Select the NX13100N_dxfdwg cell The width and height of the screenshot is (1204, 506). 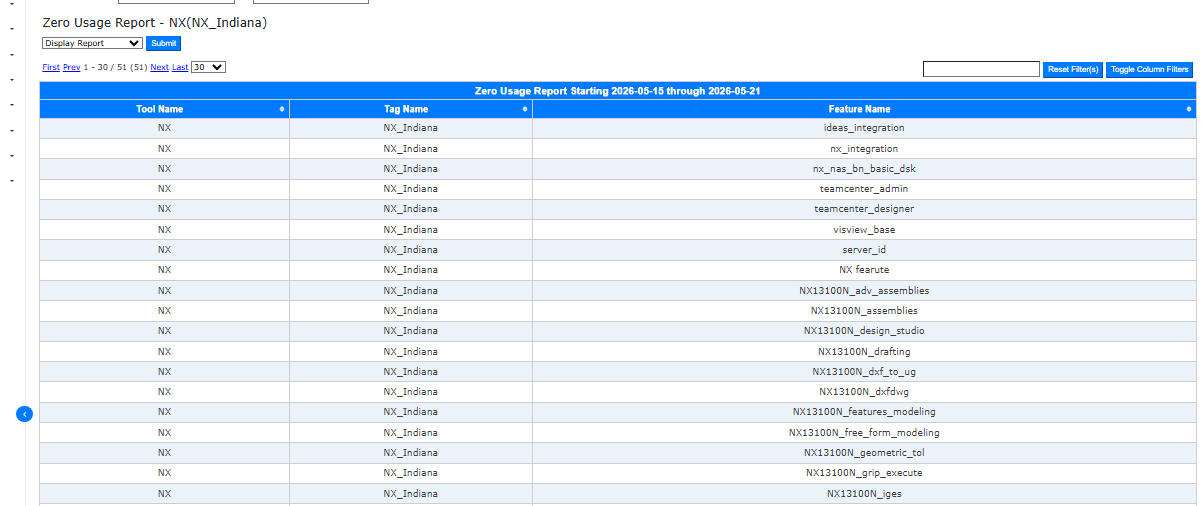click(864, 392)
